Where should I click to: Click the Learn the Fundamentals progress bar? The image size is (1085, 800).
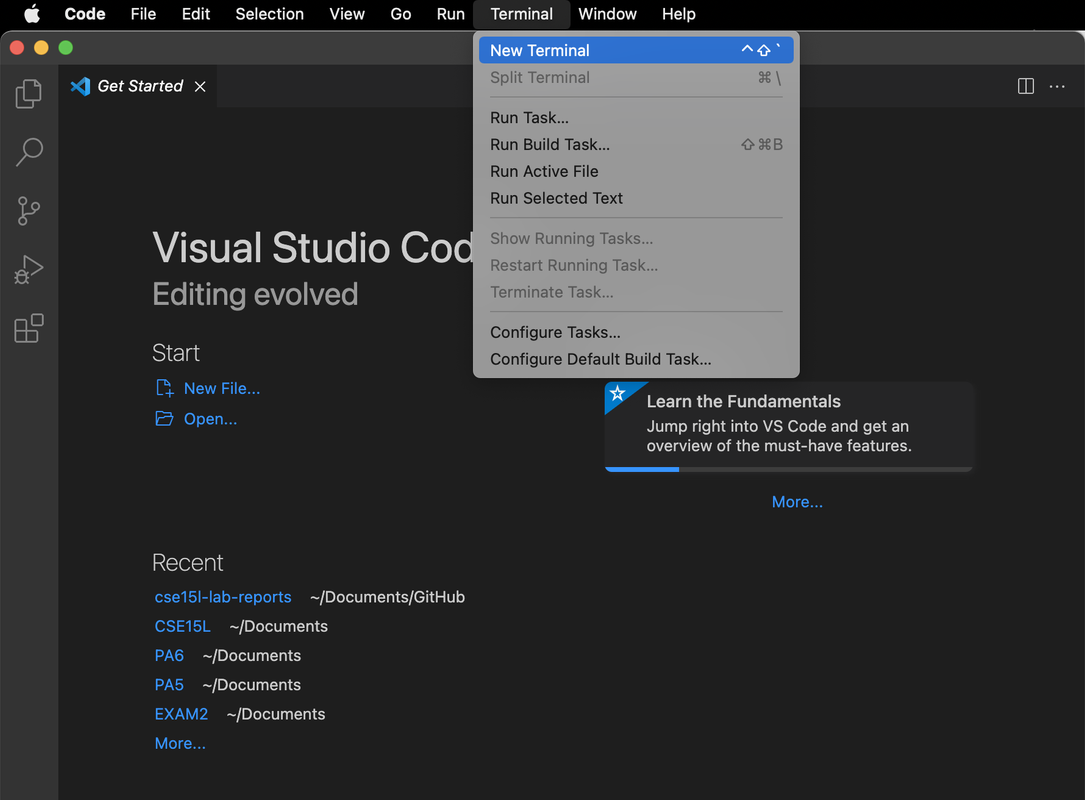[x=788, y=468]
